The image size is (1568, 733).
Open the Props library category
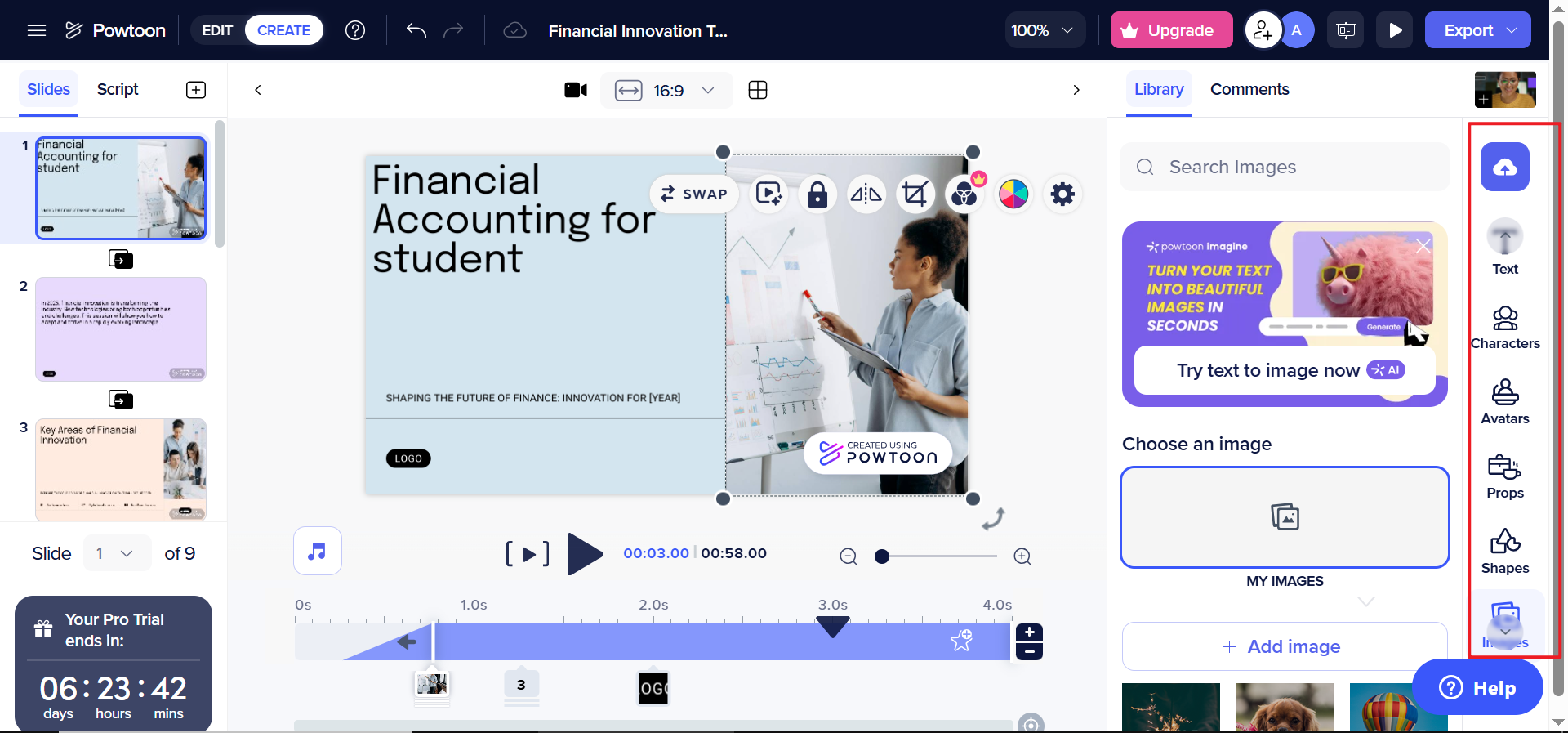pos(1505,477)
